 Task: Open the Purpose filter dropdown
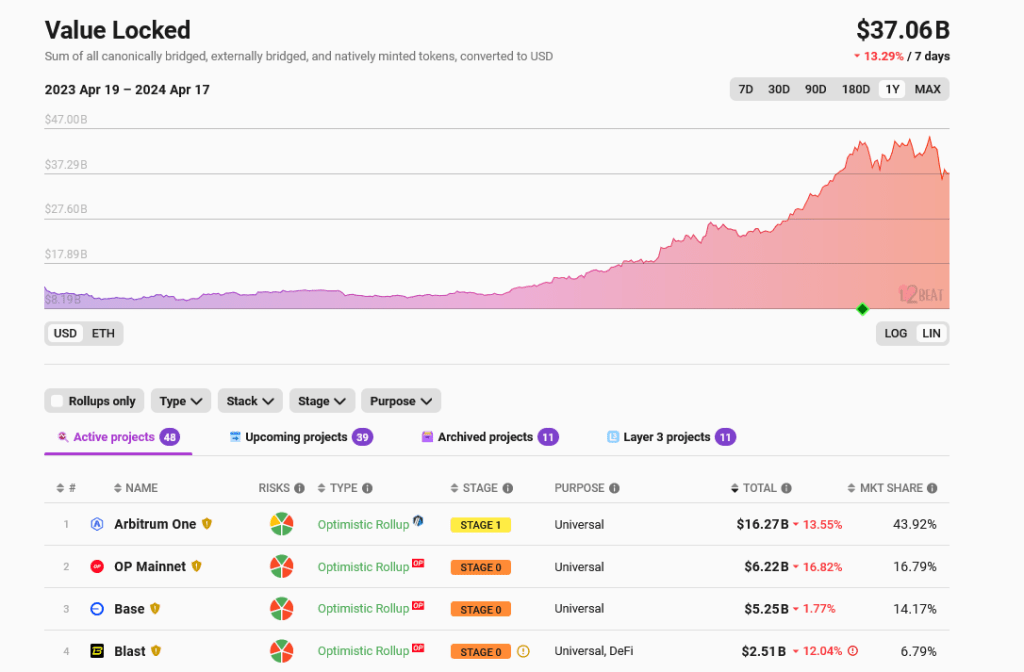pos(400,401)
